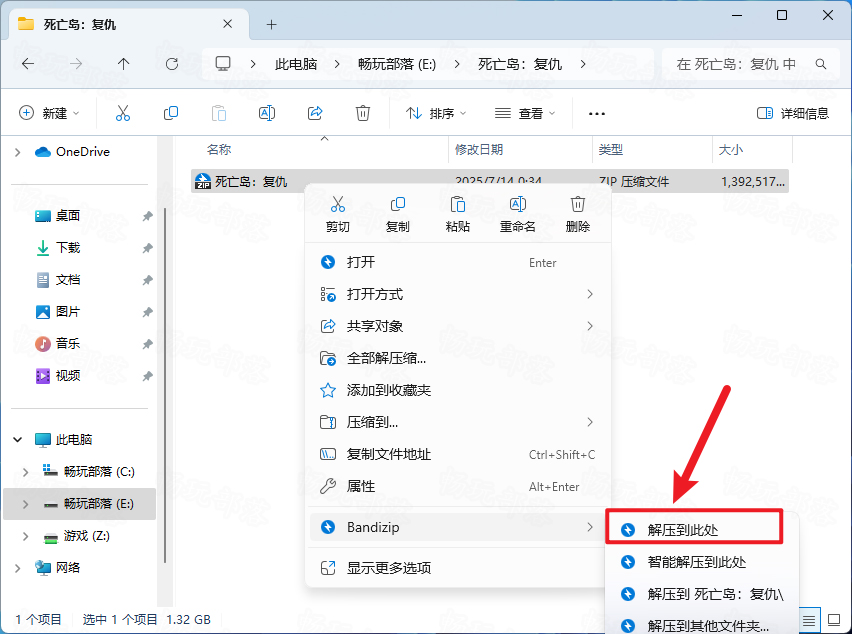Click 删除 in the context menu
Image resolution: width=852 pixels, height=634 pixels.
click(578, 214)
